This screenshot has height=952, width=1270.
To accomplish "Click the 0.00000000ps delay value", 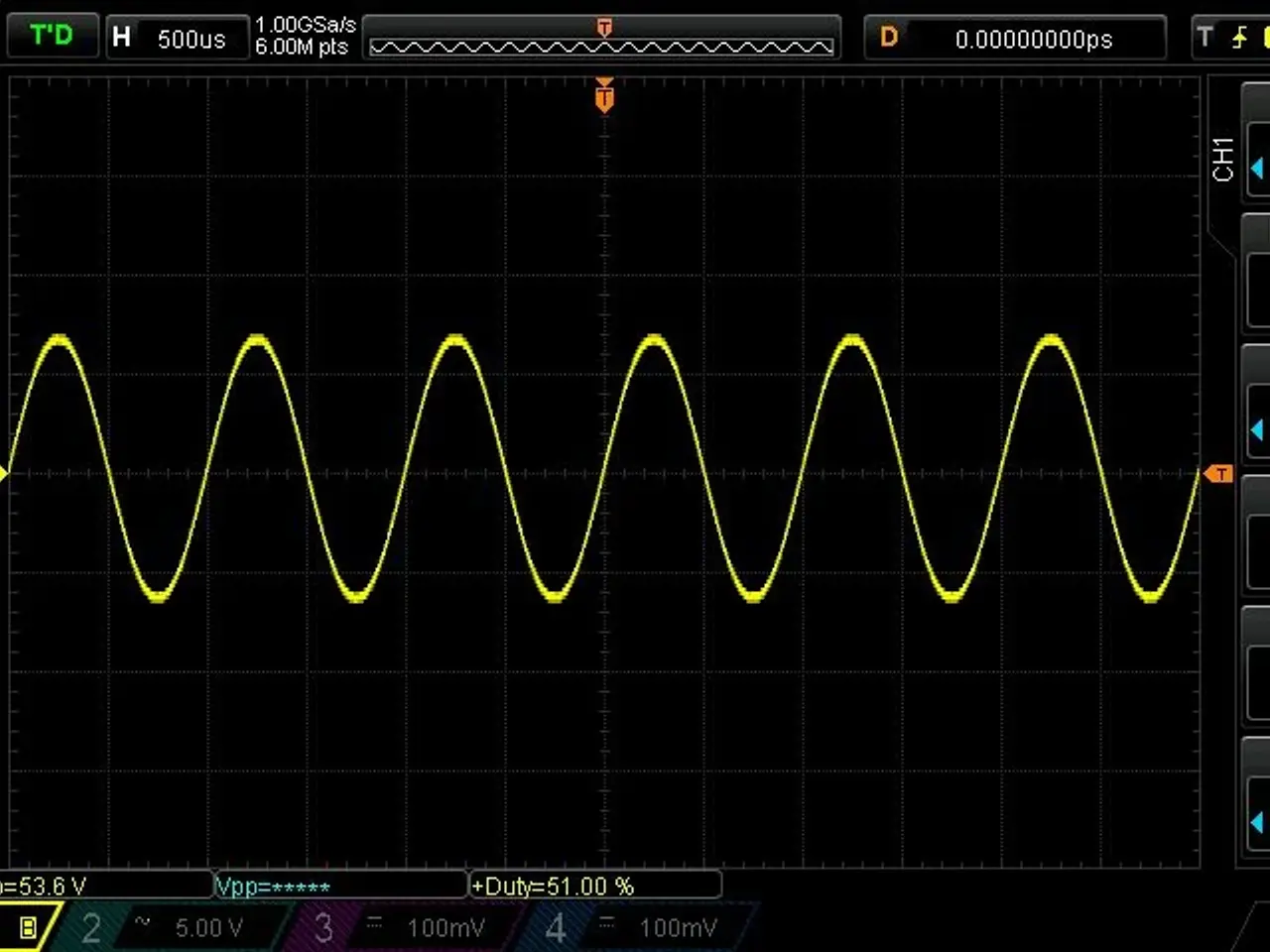I will 1034,40.
